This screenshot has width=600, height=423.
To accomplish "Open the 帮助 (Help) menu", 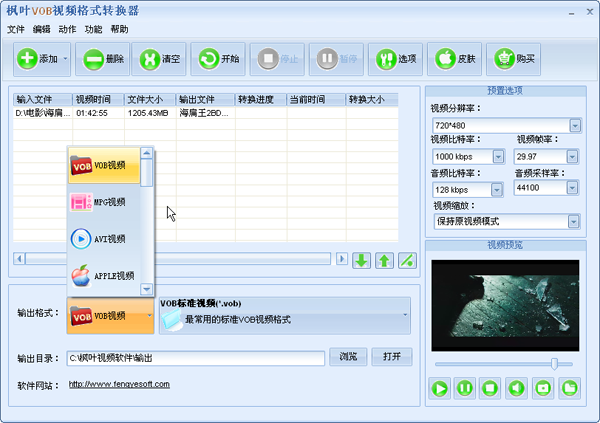I will tap(119, 29).
